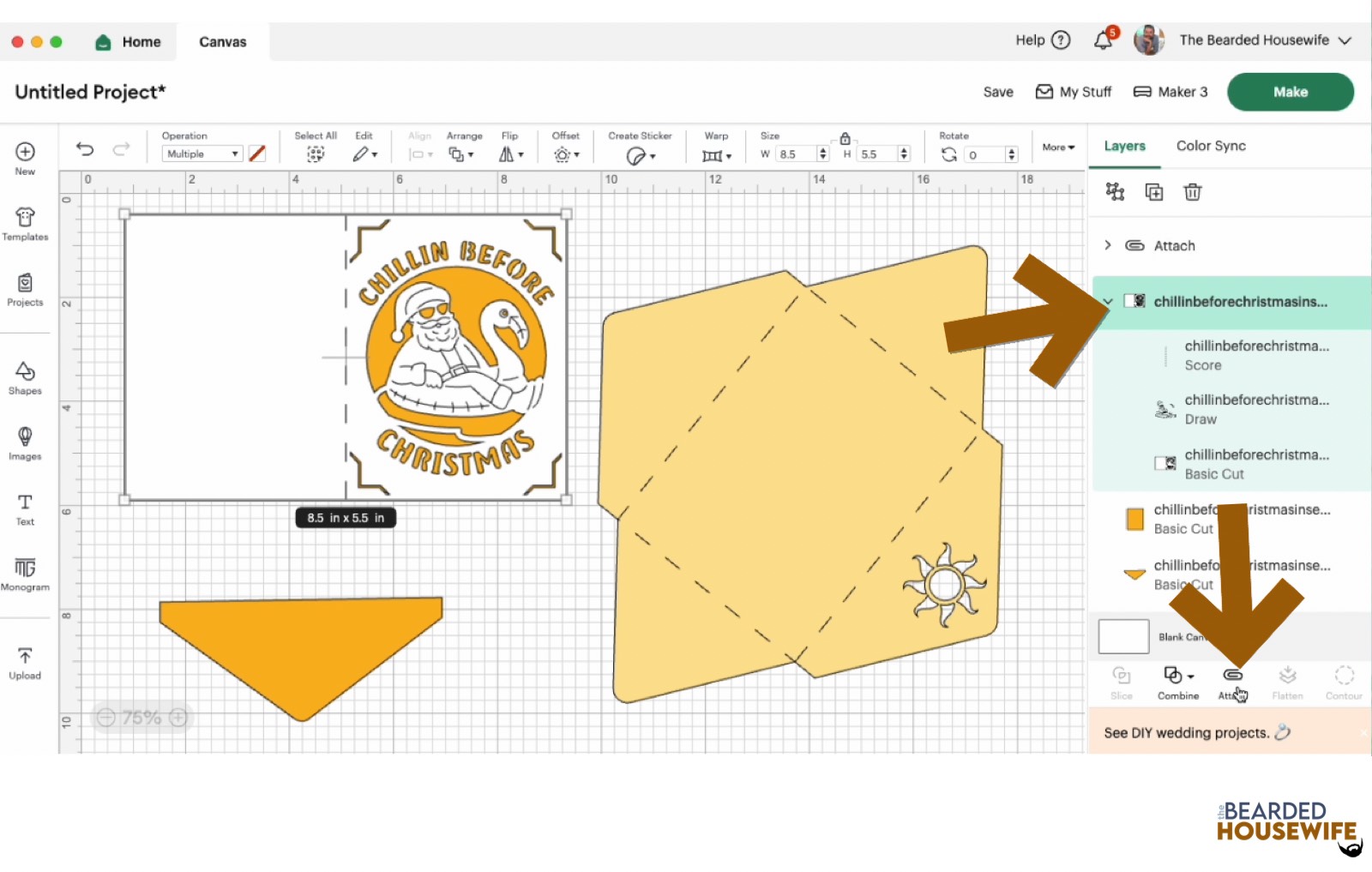Delete the selected layer trash icon
This screenshot has height=872, width=1372.
click(x=1193, y=192)
